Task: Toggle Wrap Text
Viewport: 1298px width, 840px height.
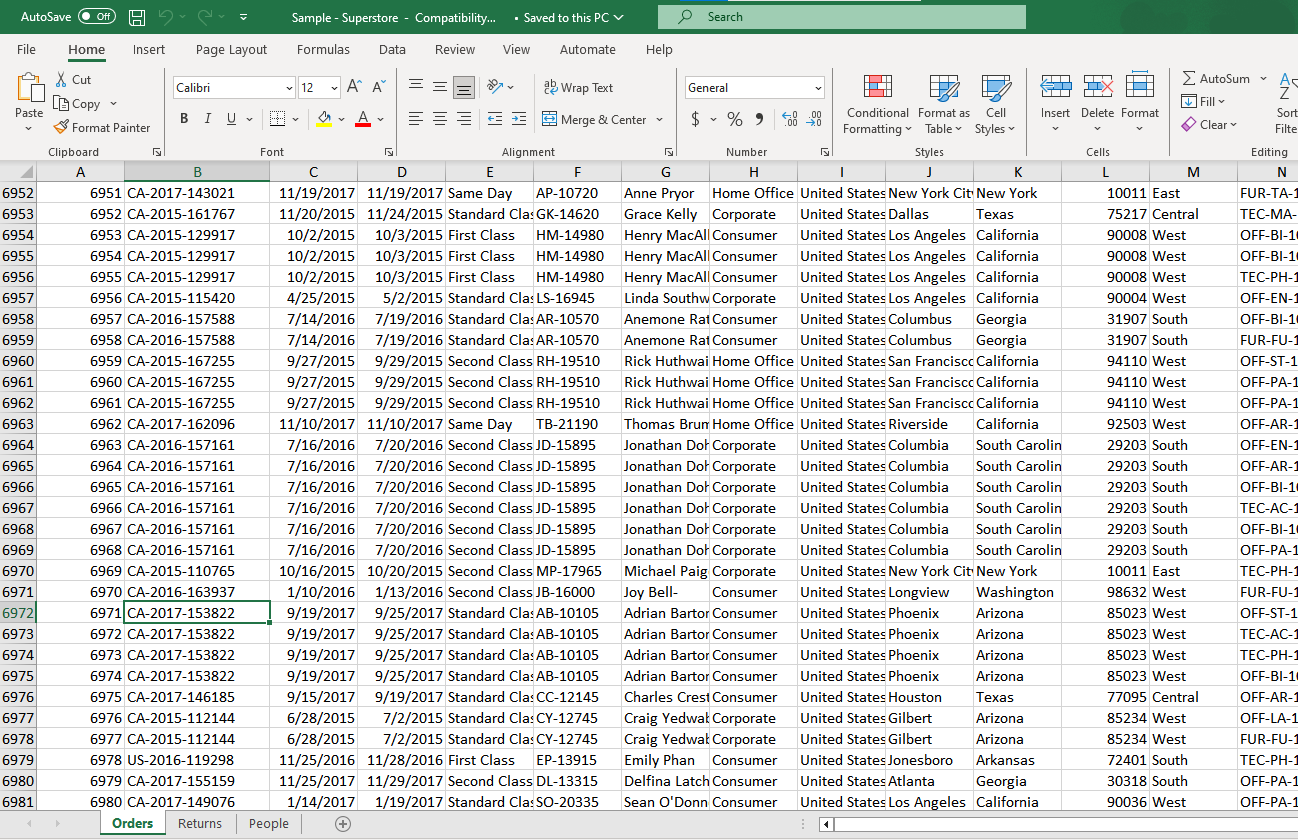Action: (578, 88)
